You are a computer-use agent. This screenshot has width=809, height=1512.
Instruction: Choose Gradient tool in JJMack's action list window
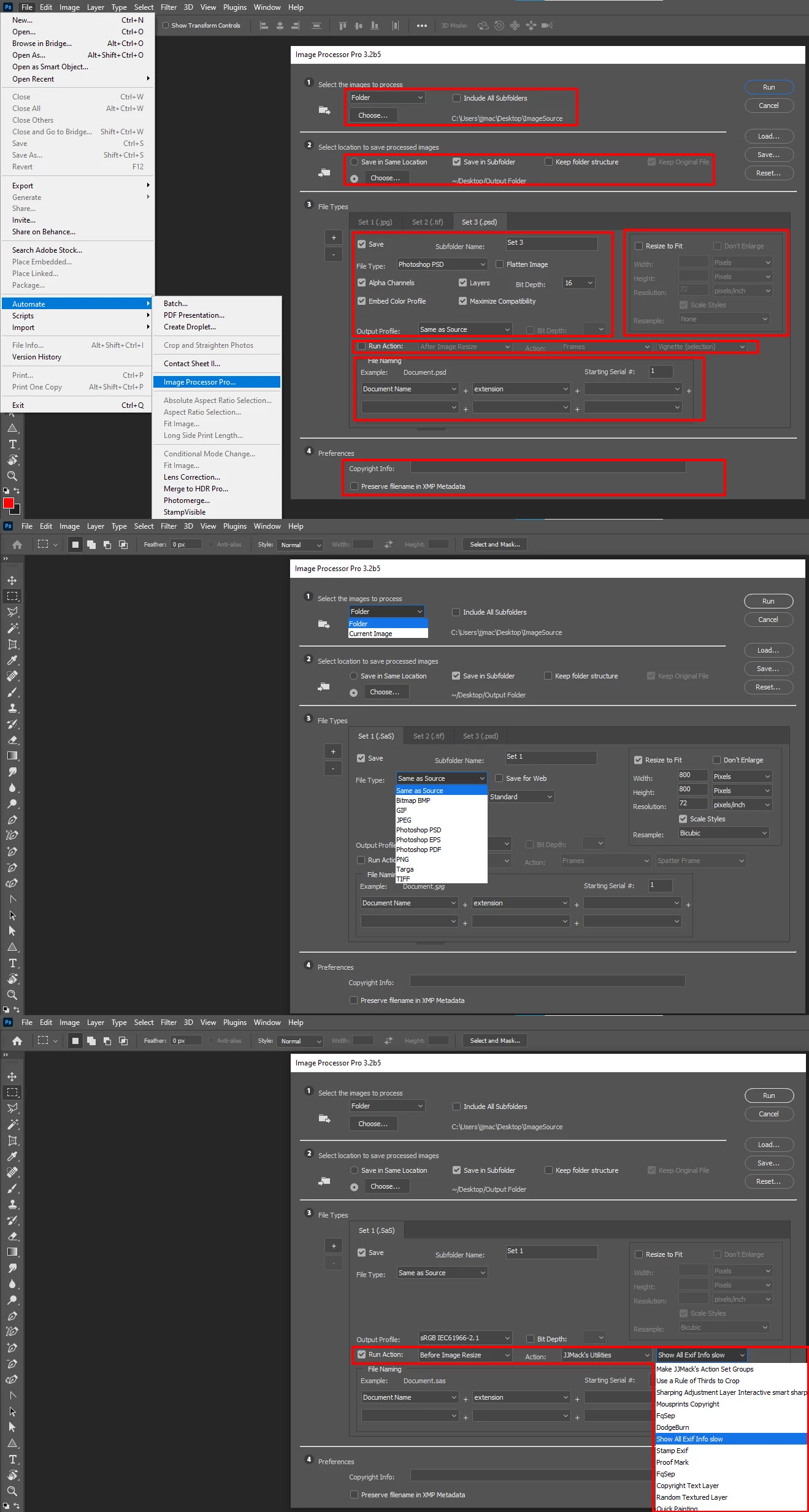12,1253
